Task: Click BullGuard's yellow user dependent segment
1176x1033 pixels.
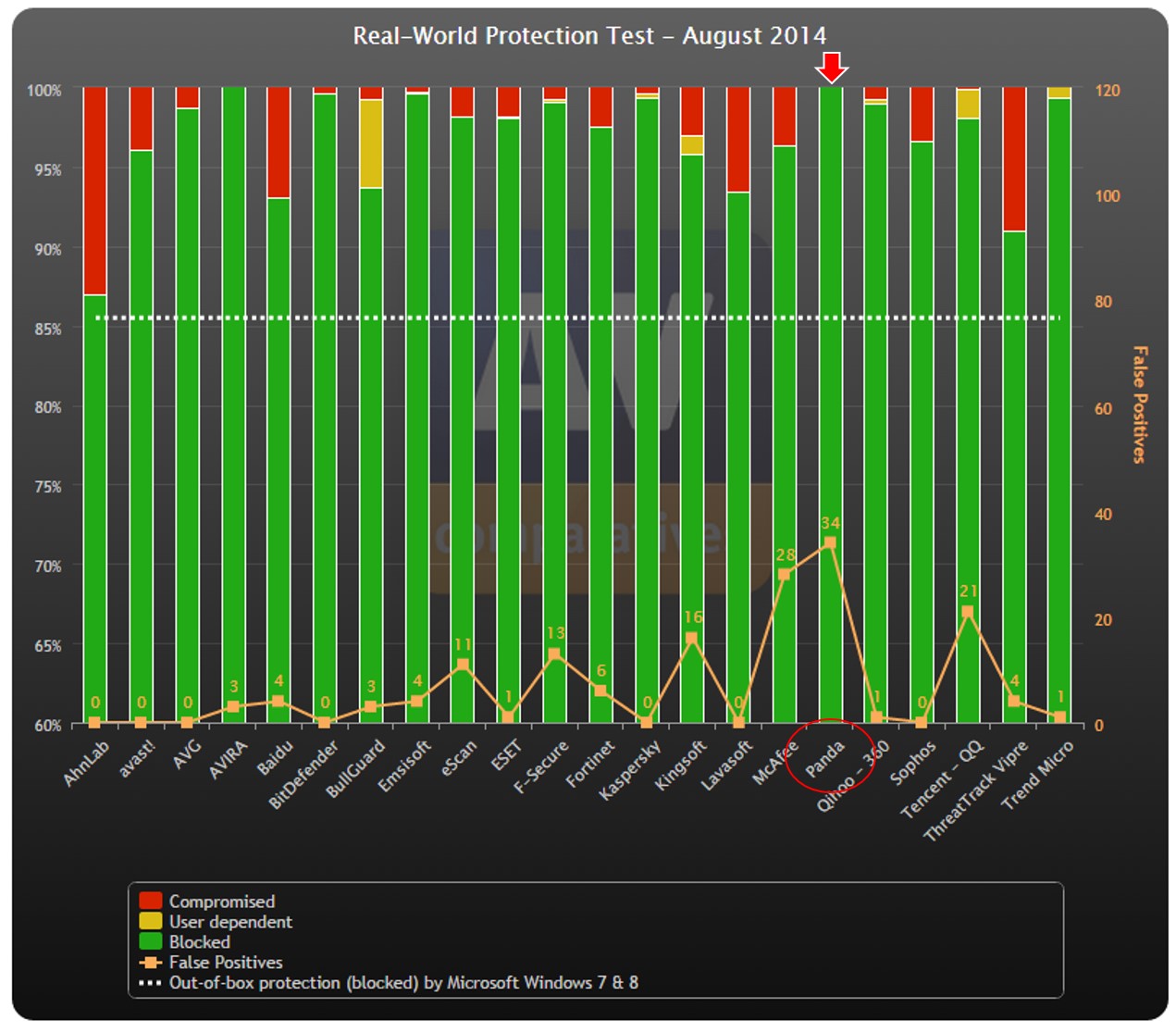Action: (371, 143)
